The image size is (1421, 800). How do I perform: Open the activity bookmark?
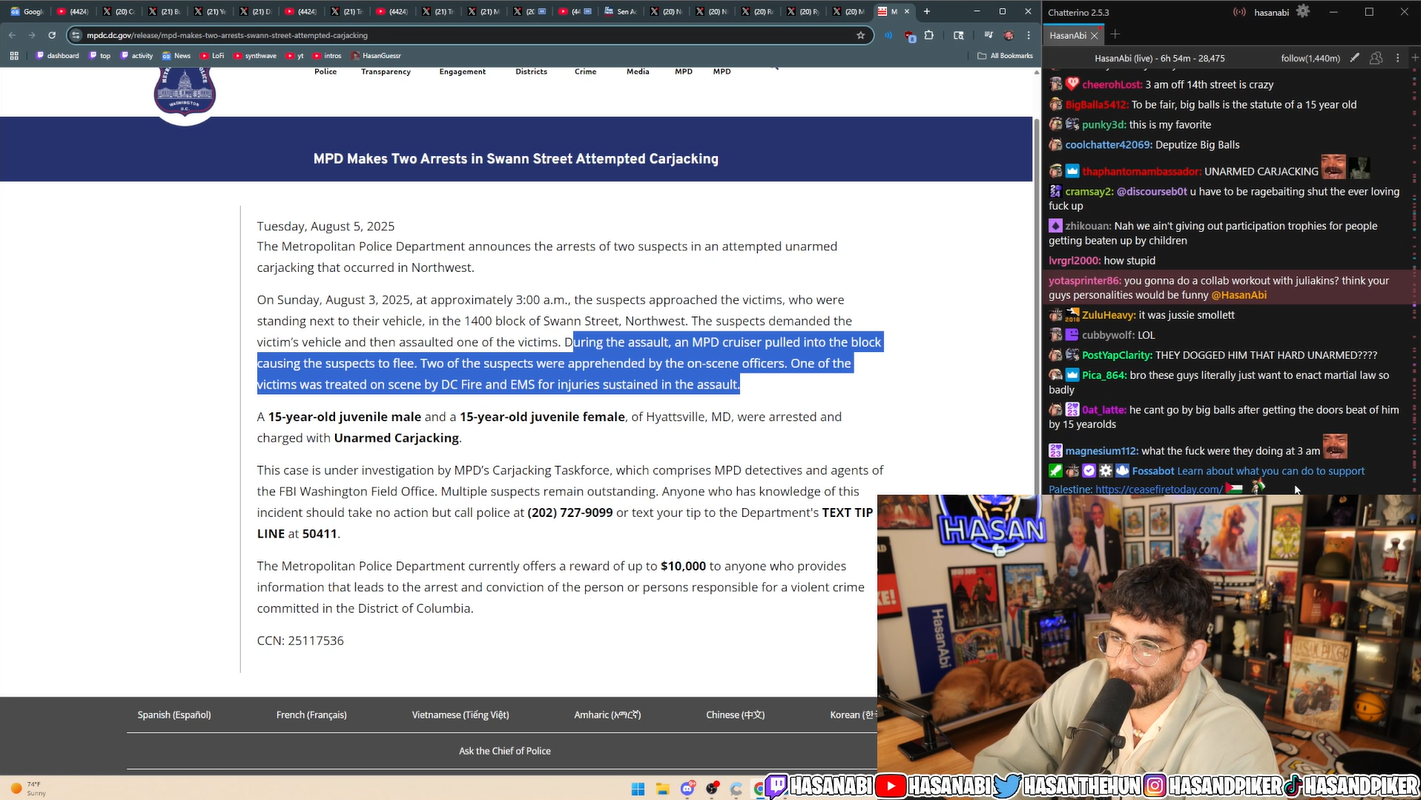[137, 56]
